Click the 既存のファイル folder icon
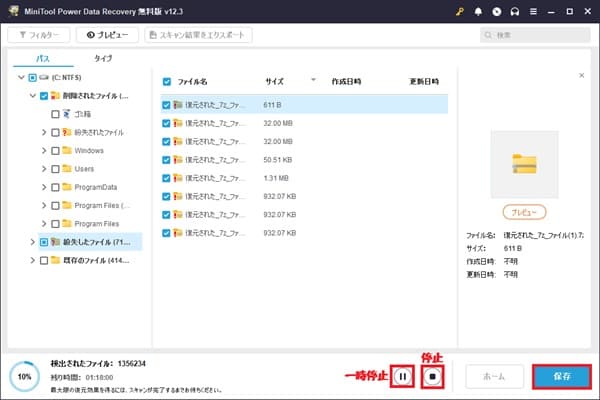This screenshot has height=400, width=600. pyautogui.click(x=55, y=260)
